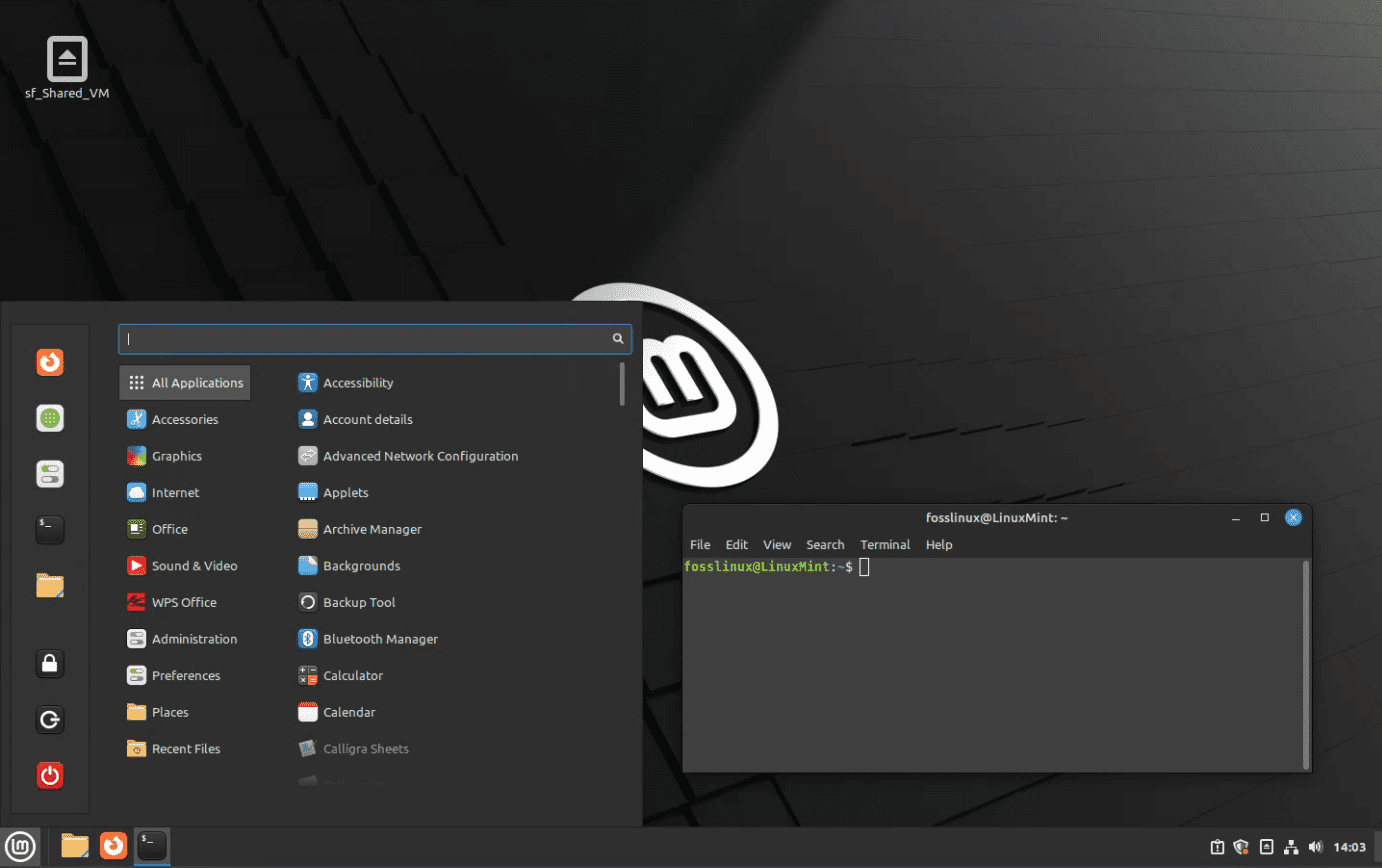Screen dimensions: 1382x868
Task: Click the Log Out icon in menu
Action: (50, 718)
